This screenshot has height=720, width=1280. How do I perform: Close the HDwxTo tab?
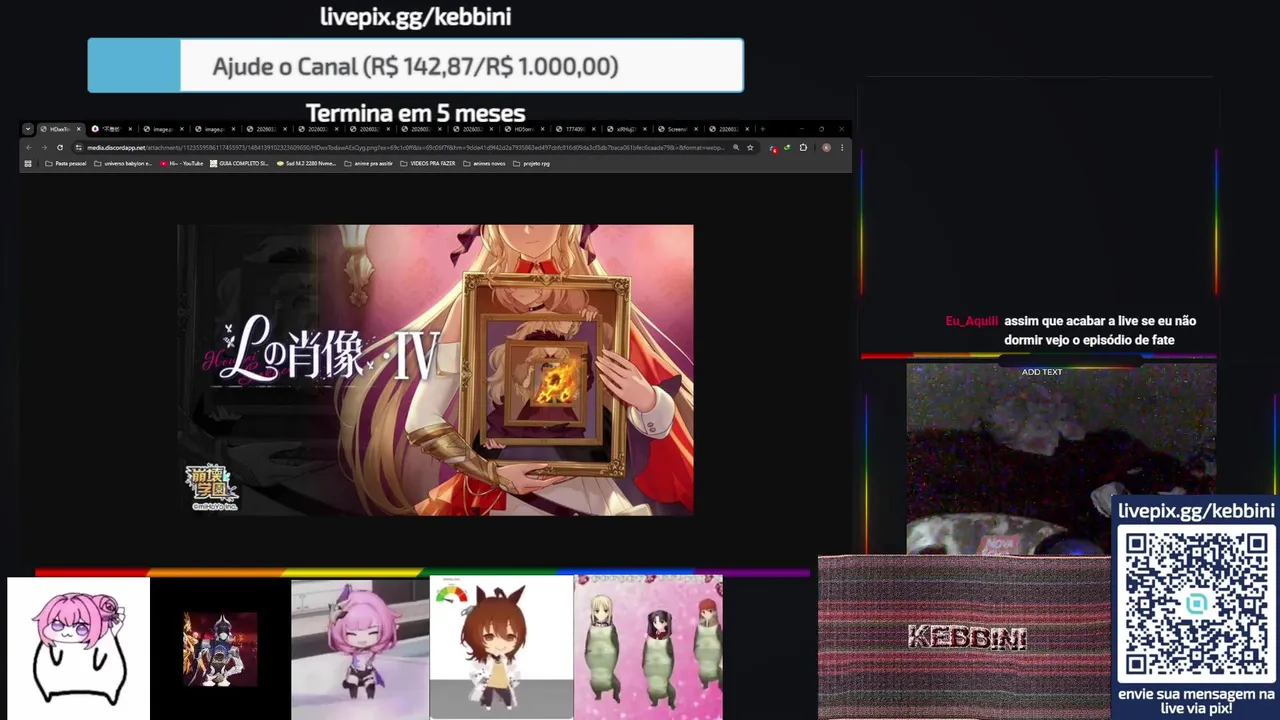click(x=79, y=129)
